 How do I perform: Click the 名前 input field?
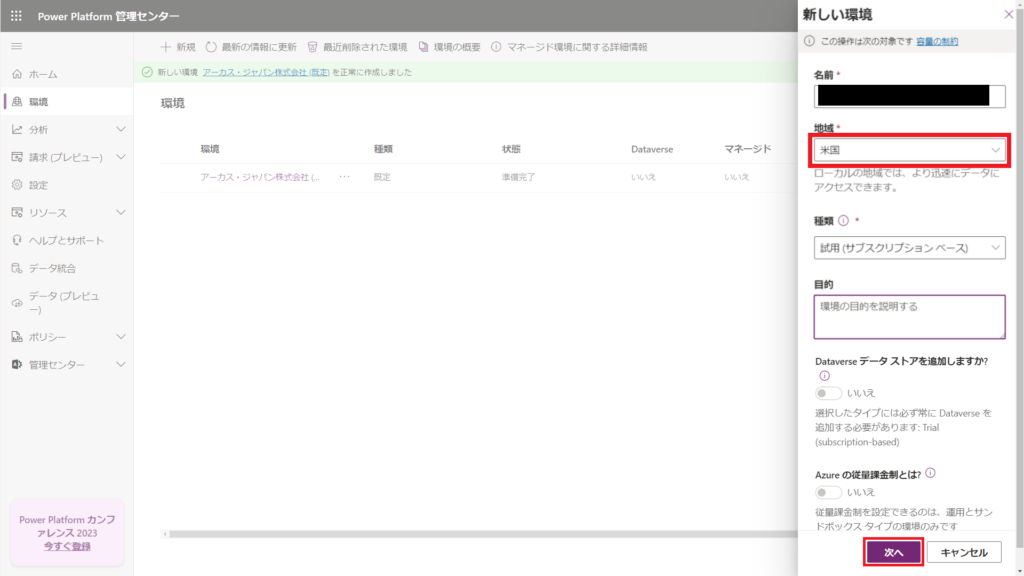pos(909,96)
